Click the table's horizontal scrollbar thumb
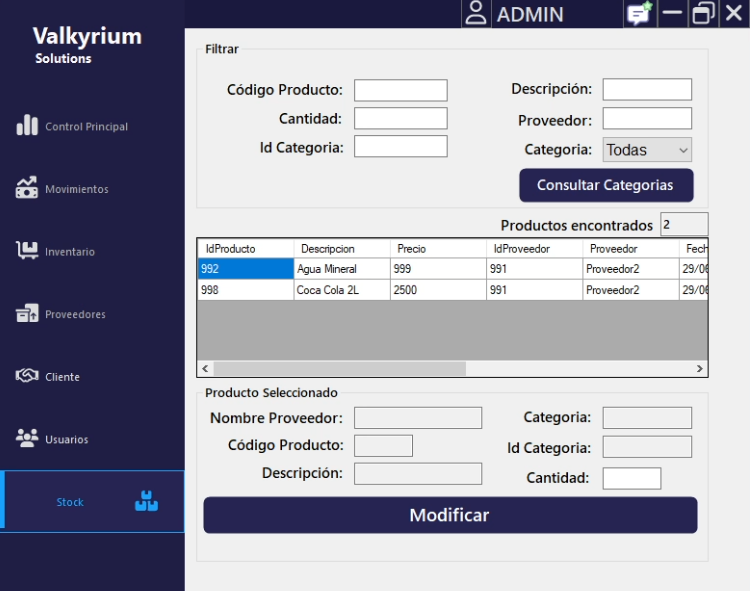The image size is (750, 591). coord(340,369)
